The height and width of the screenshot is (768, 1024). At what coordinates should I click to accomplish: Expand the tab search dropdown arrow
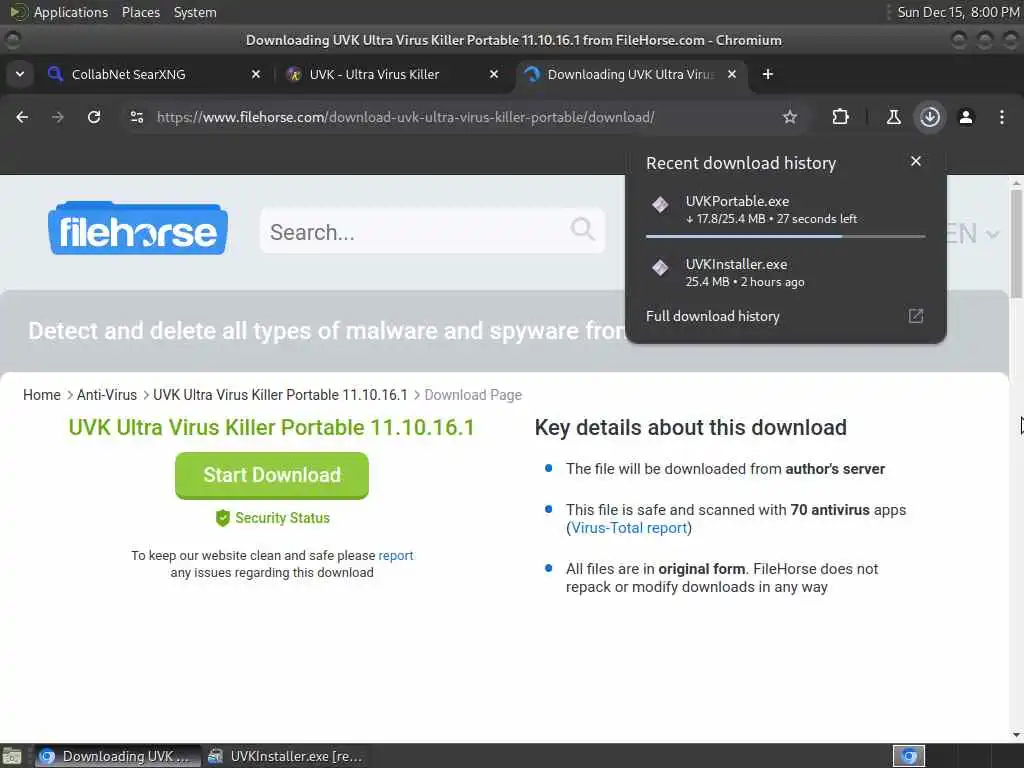point(20,74)
